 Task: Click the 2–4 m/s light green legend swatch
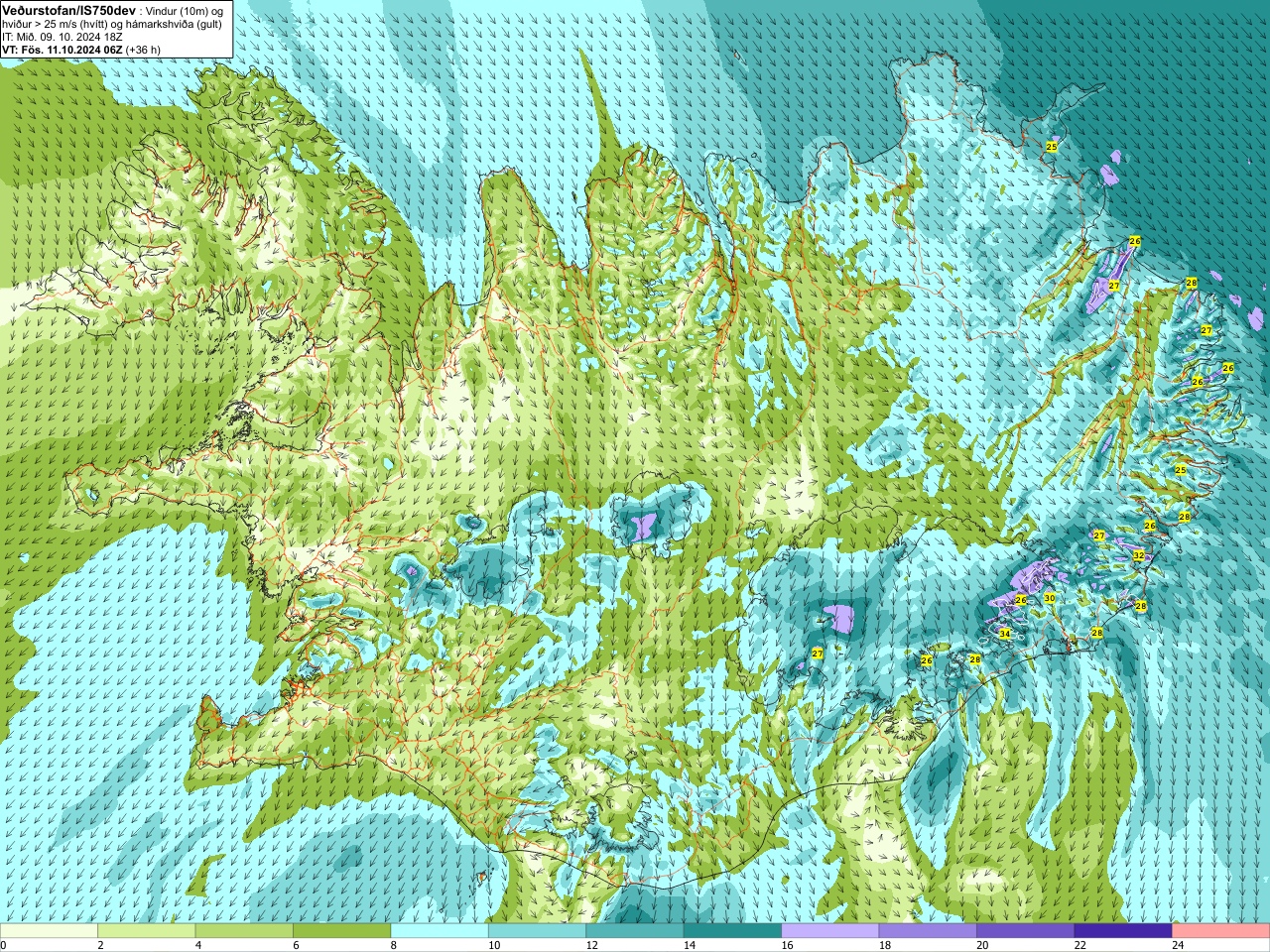(146, 931)
